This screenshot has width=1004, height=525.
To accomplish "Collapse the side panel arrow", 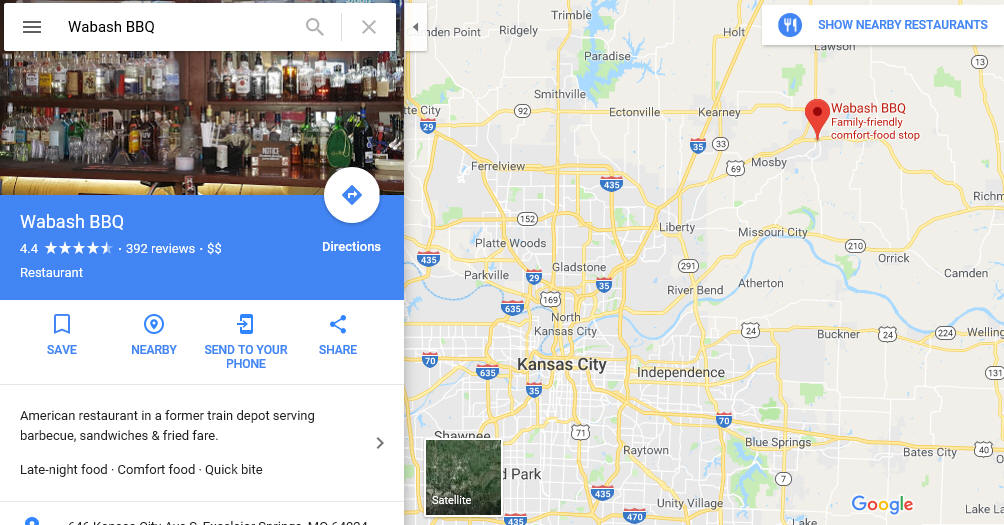I will tap(416, 27).
